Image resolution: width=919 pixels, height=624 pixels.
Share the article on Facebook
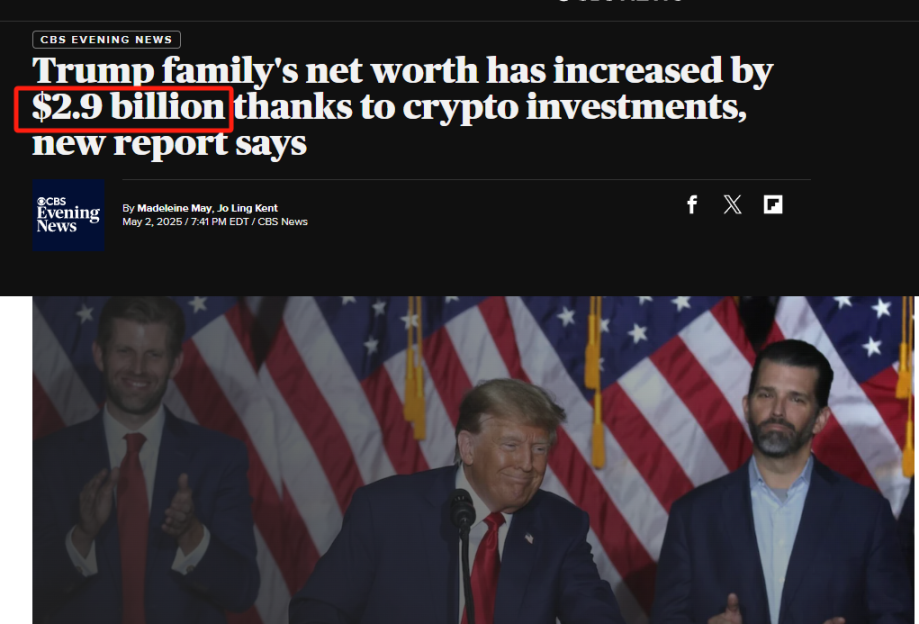(x=692, y=204)
